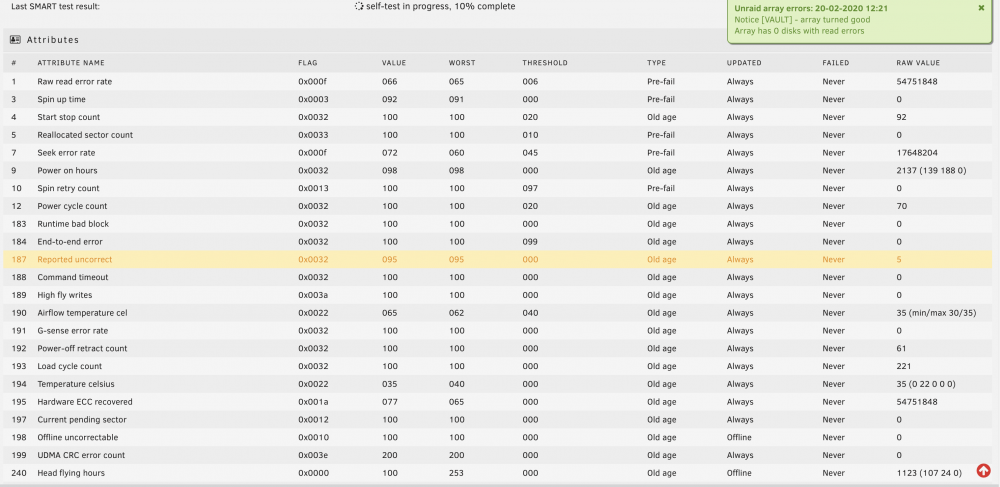Click the WORST column header
The image size is (1000, 487).
tap(462, 63)
